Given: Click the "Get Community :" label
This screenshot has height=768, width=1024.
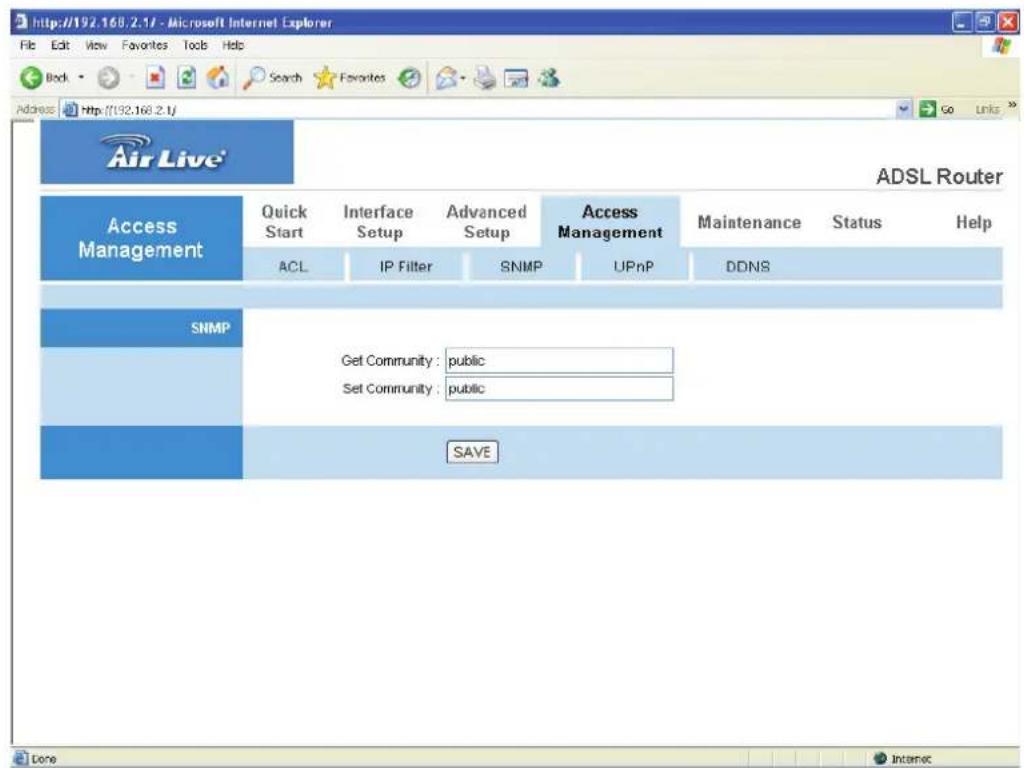Looking at the screenshot, I should click(390, 360).
